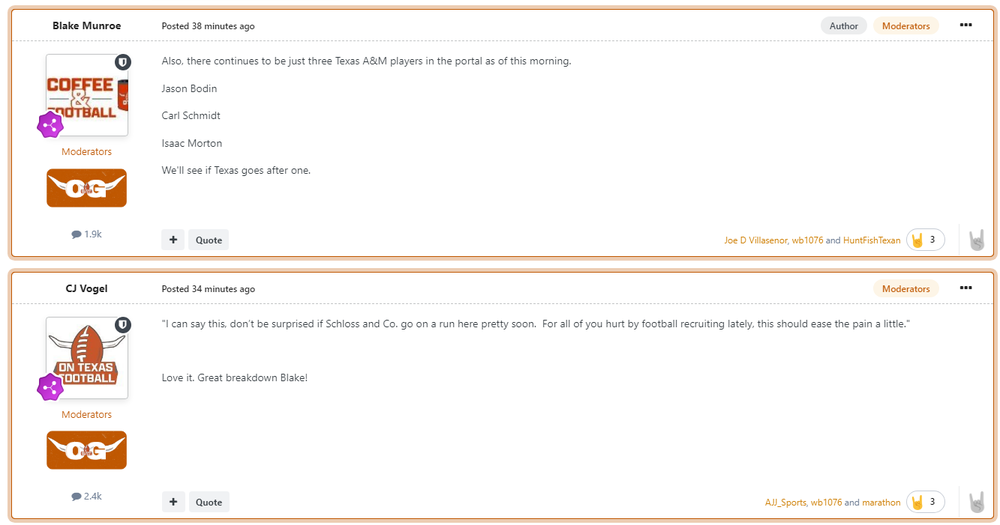Open the Joe D Villasenor profile link
Screen dimensions: 1000x525
pos(755,241)
